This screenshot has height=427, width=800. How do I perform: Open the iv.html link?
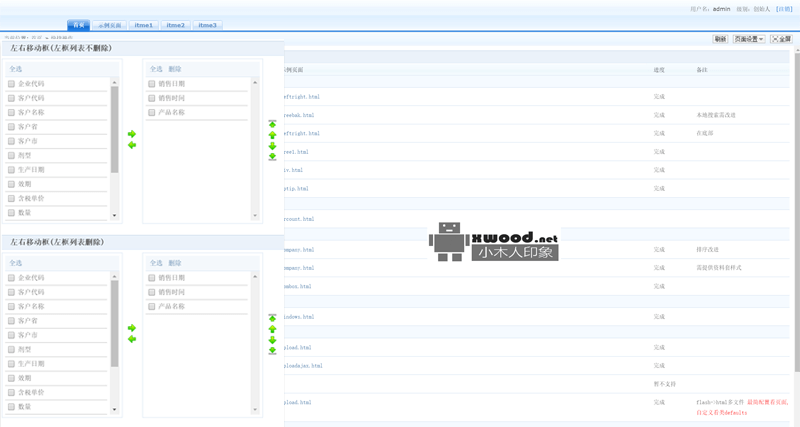tap(294, 170)
